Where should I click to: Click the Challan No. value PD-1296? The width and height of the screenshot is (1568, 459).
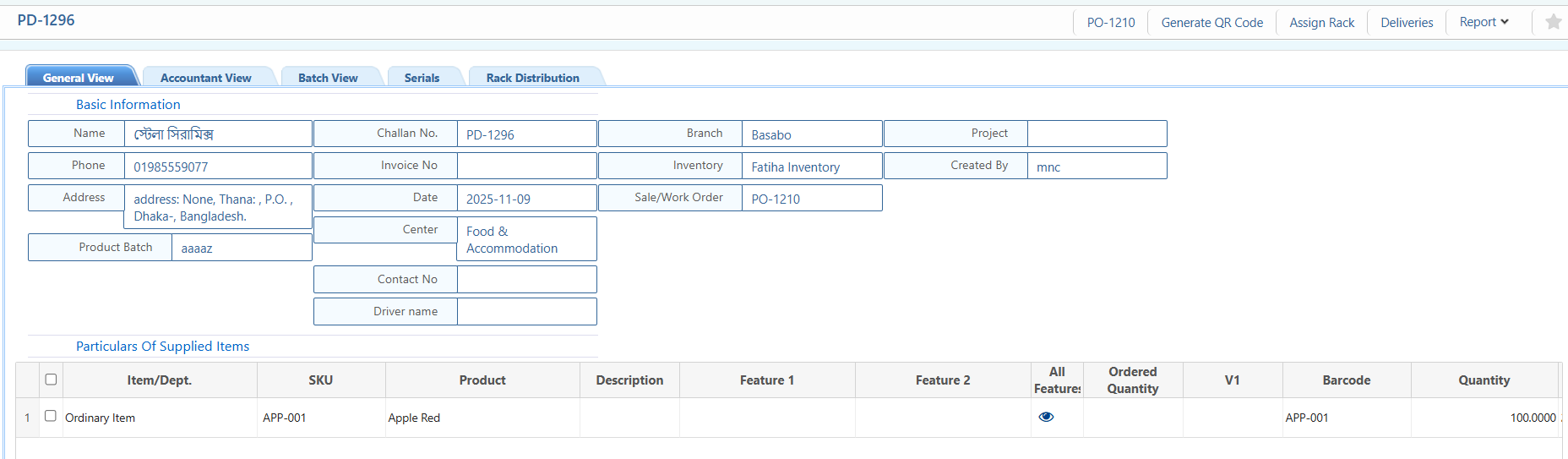[x=490, y=134]
